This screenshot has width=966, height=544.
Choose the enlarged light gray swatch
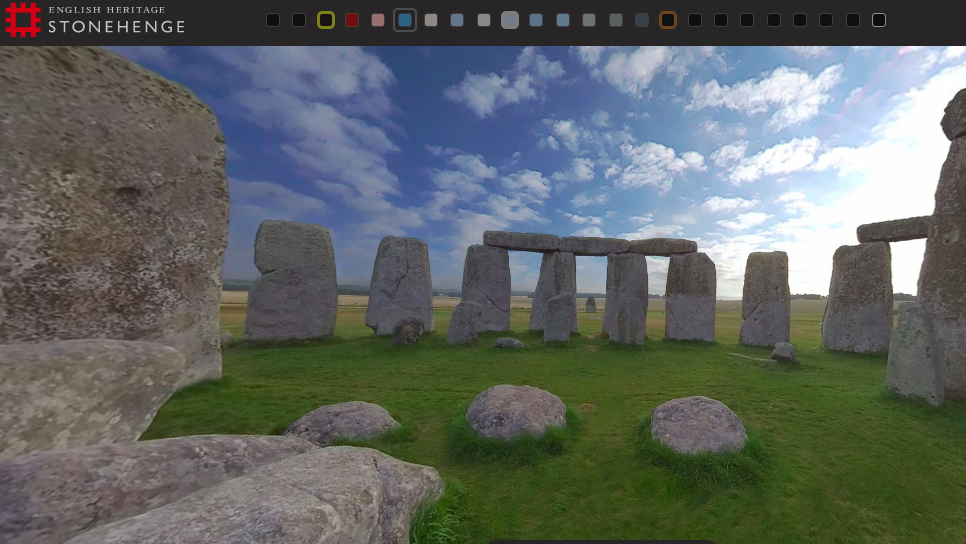[510, 20]
